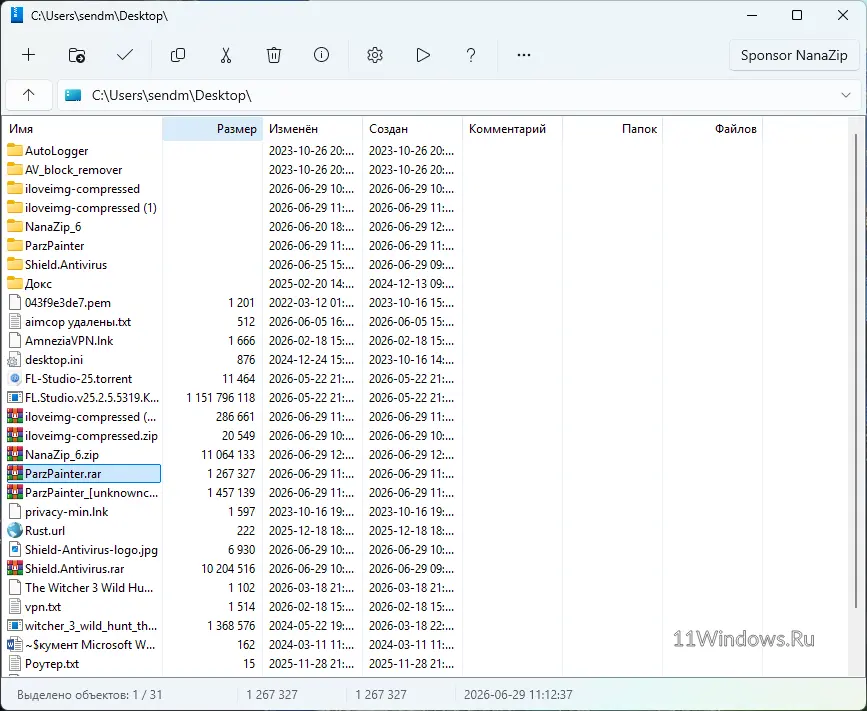867x711 pixels.
Task: Select the NanaZip_6 folder icon
Action: coord(14,227)
